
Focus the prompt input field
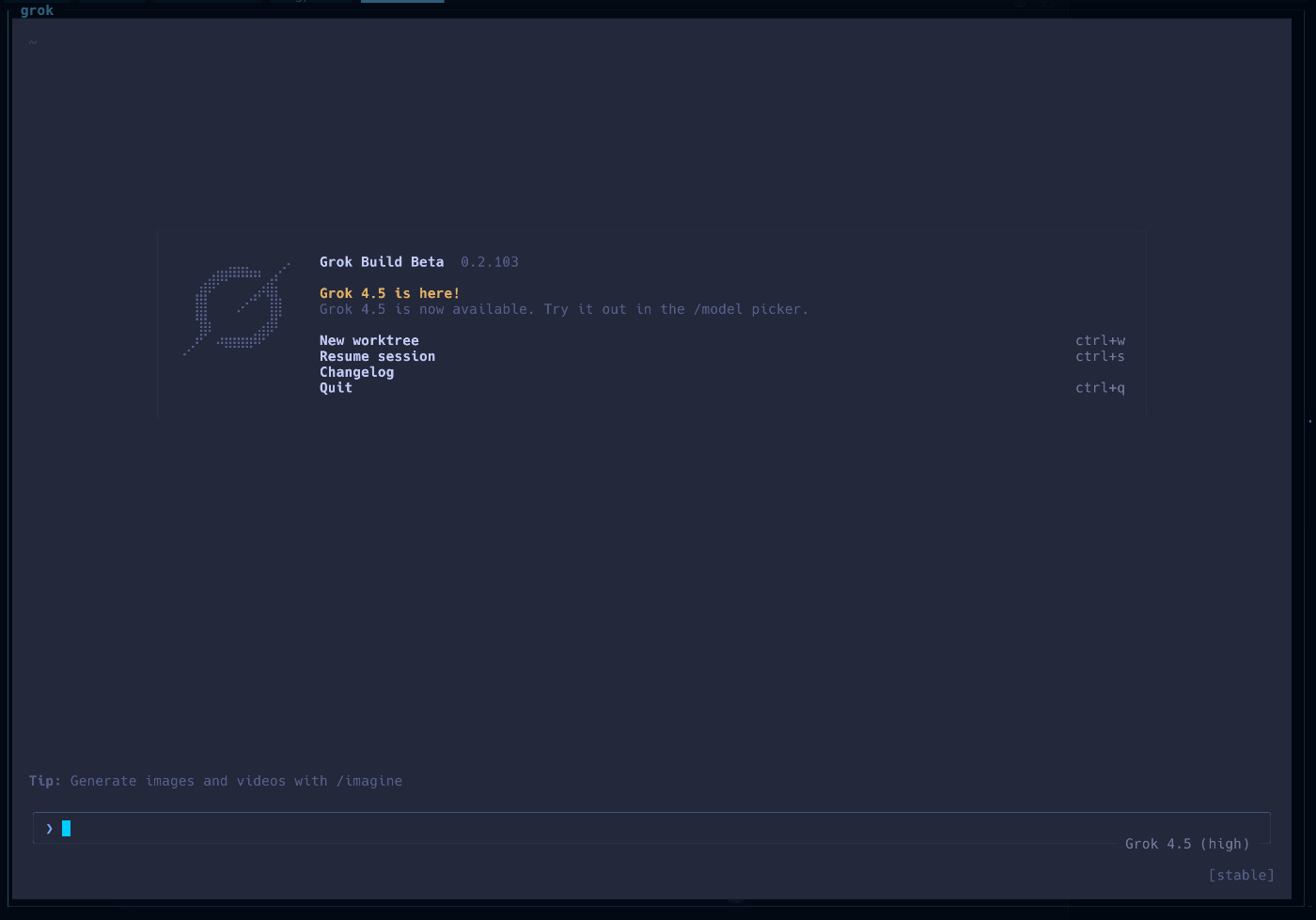pyautogui.click(x=651, y=828)
